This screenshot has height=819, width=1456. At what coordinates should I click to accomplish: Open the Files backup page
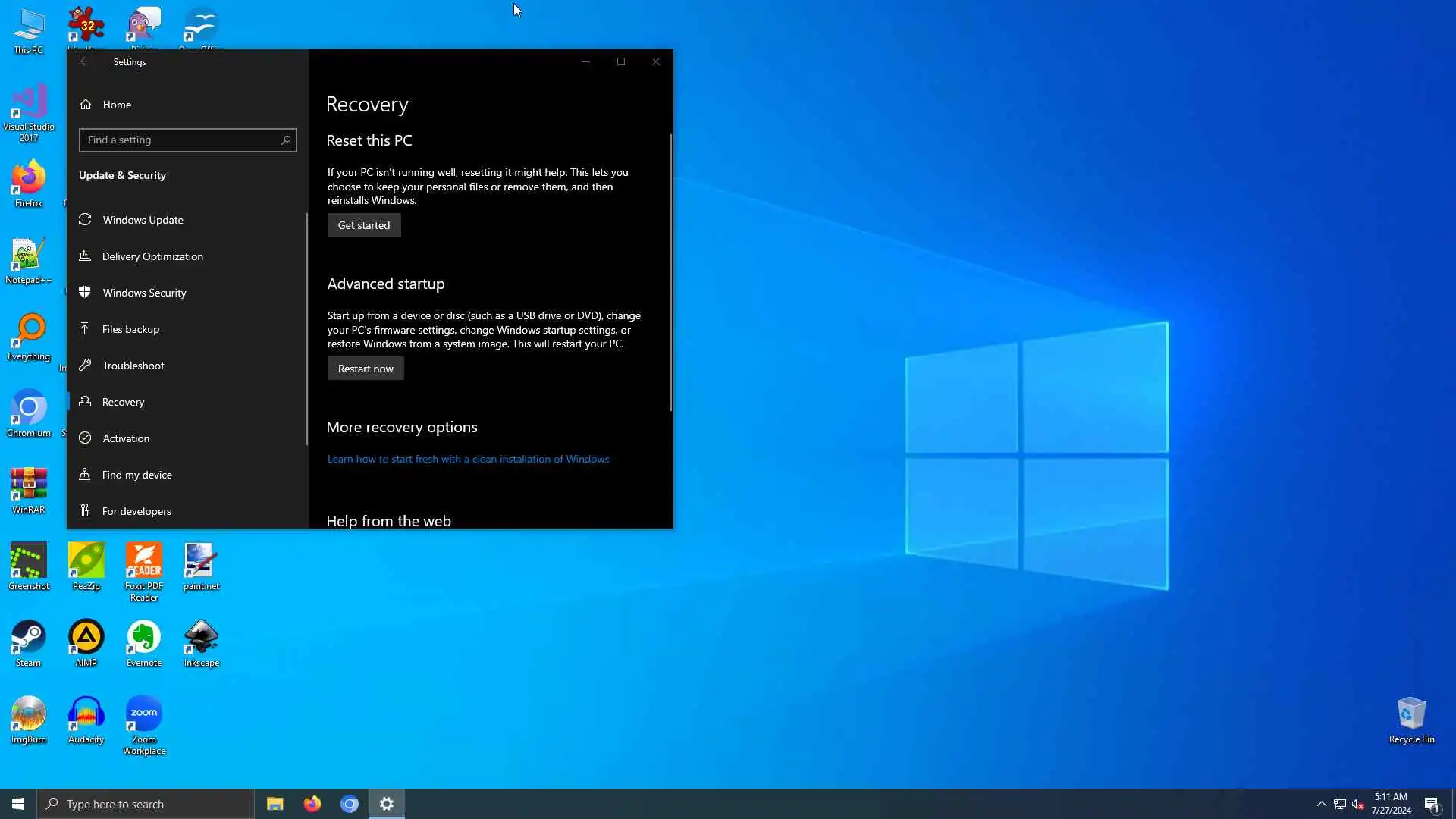[130, 329]
